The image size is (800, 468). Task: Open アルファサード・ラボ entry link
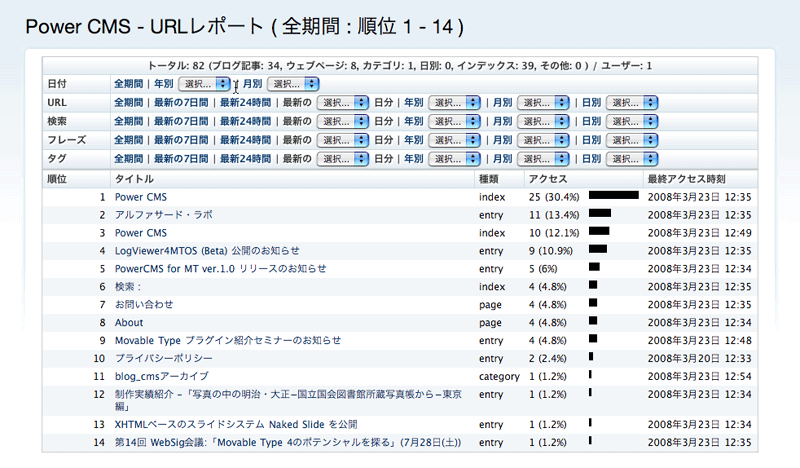pyautogui.click(x=164, y=215)
